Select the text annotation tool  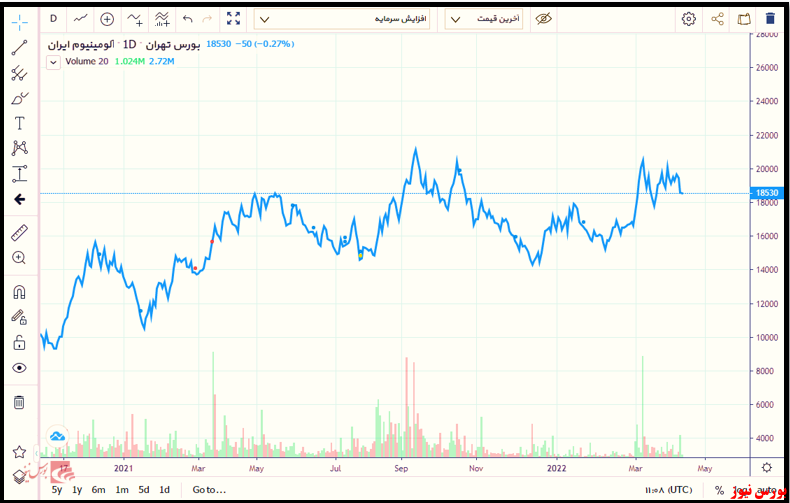tap(19, 123)
